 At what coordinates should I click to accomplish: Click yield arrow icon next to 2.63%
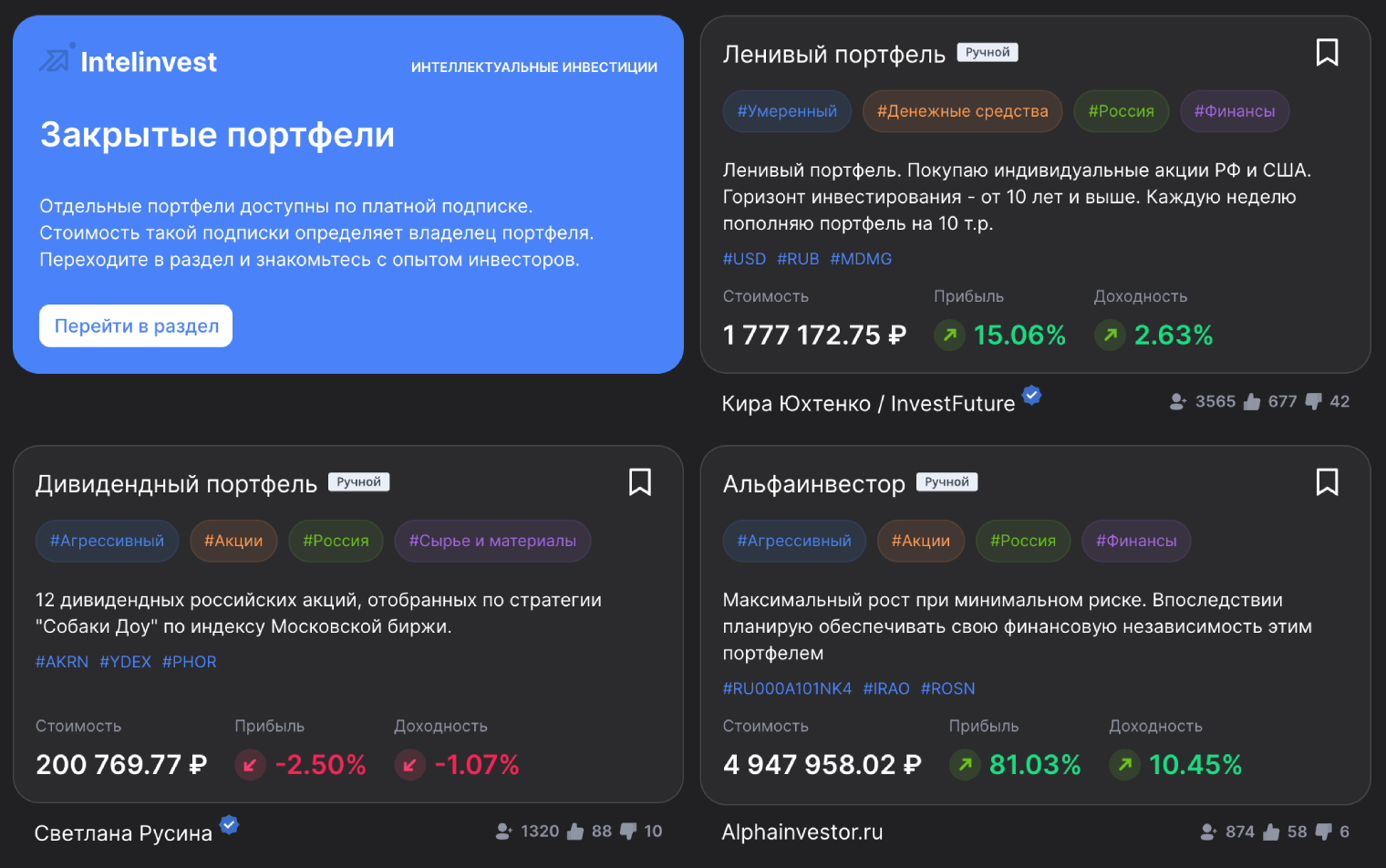pos(1110,335)
